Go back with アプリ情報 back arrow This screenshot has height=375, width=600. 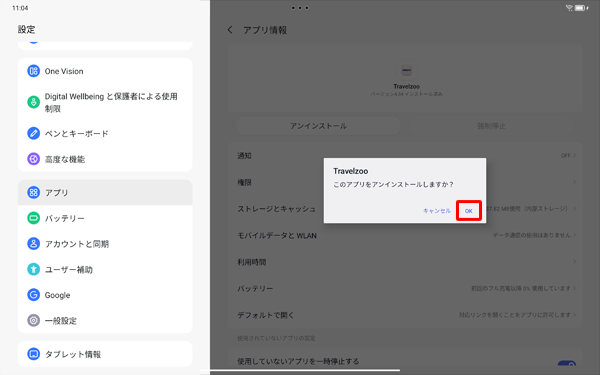230,30
